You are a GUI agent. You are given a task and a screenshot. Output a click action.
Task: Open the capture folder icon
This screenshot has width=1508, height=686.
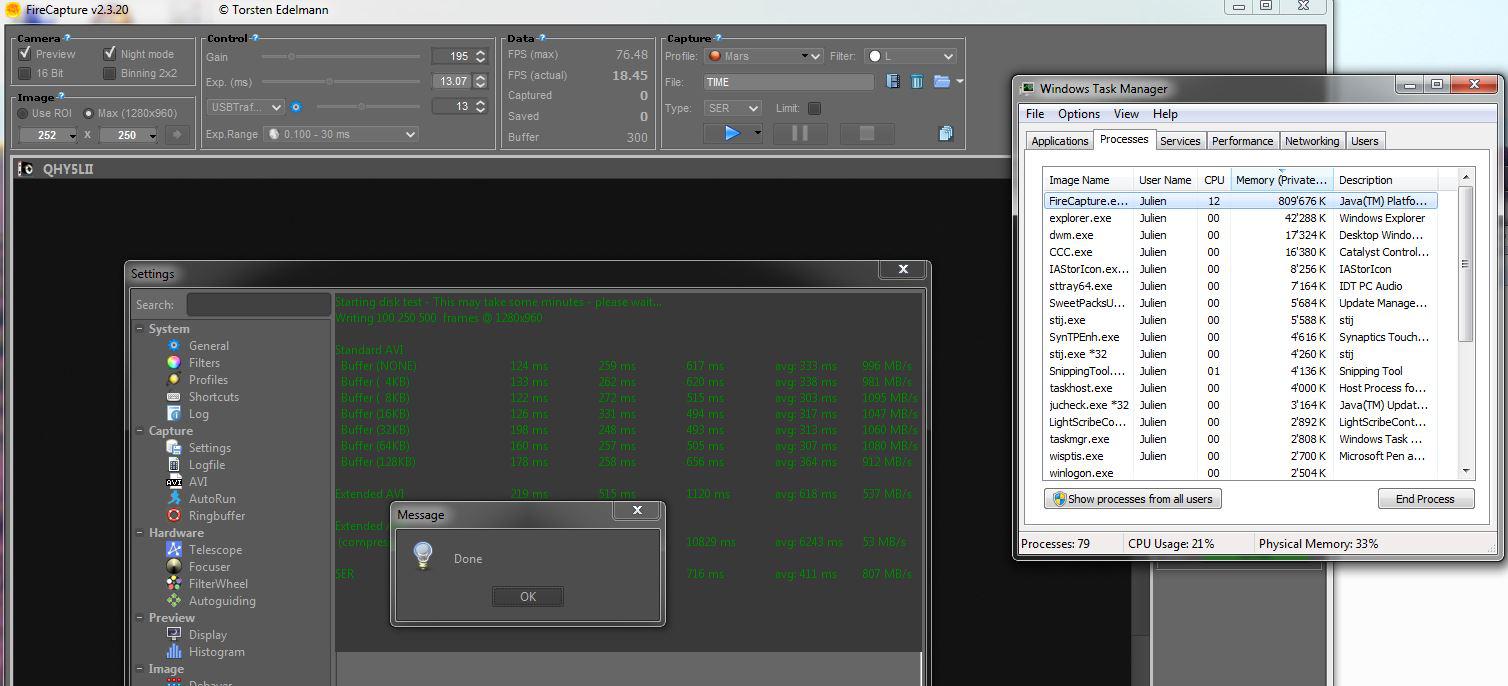941,82
